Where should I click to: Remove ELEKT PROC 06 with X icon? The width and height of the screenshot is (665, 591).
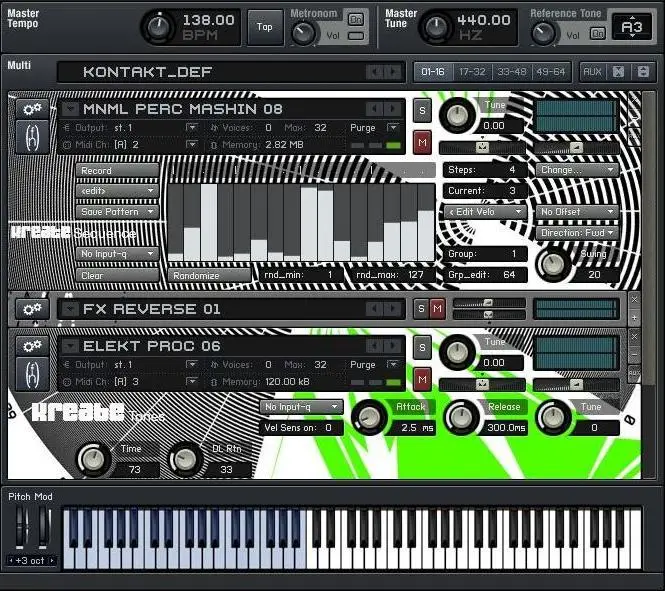(634, 337)
